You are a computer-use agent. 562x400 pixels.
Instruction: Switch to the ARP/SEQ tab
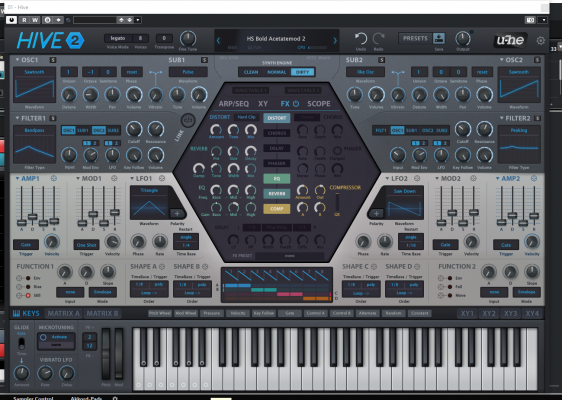pyautogui.click(x=234, y=104)
